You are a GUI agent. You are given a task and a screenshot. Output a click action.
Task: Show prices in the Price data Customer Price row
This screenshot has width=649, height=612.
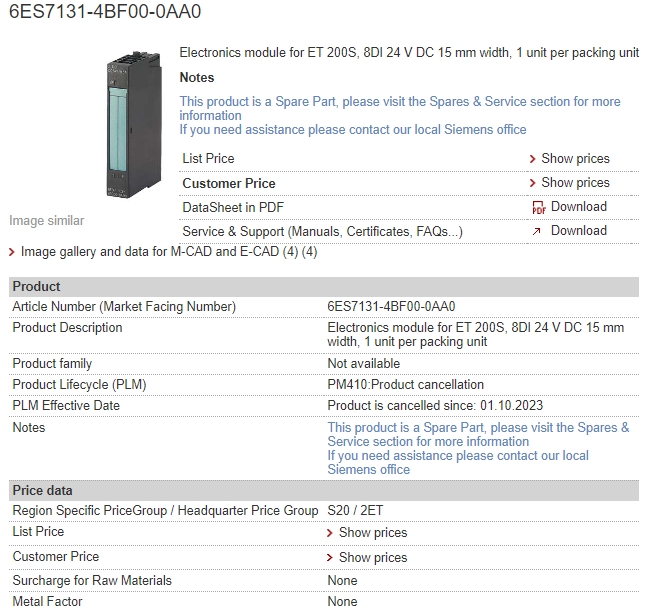click(373, 557)
